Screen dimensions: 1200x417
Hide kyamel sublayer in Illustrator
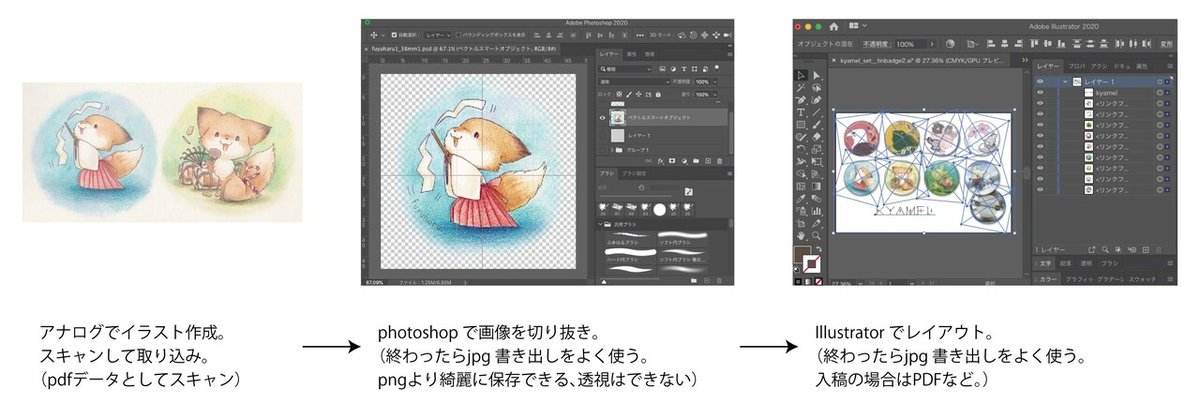[x=1040, y=92]
